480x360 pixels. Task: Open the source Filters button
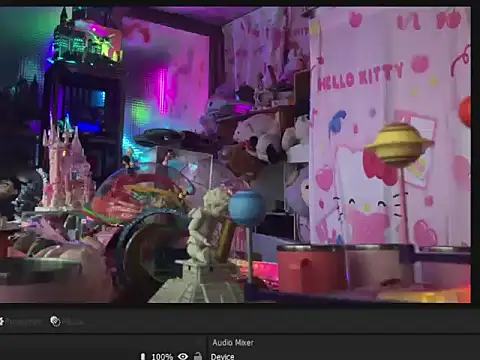pyautogui.click(x=67, y=322)
